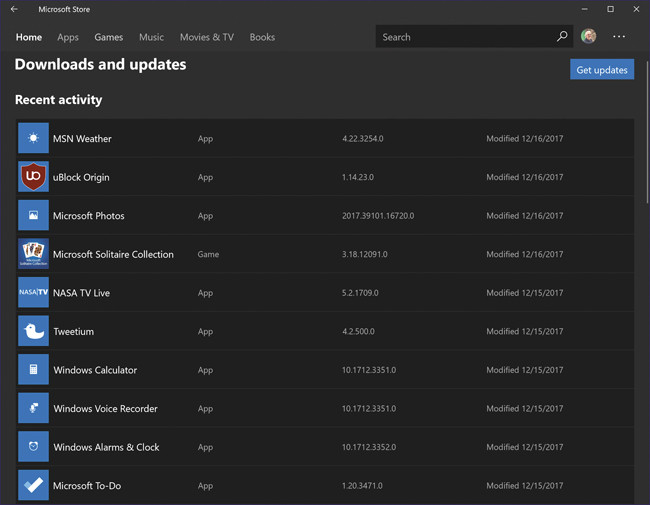The image size is (650, 505).
Task: Click the Tweetium bird icon
Action: point(33,331)
